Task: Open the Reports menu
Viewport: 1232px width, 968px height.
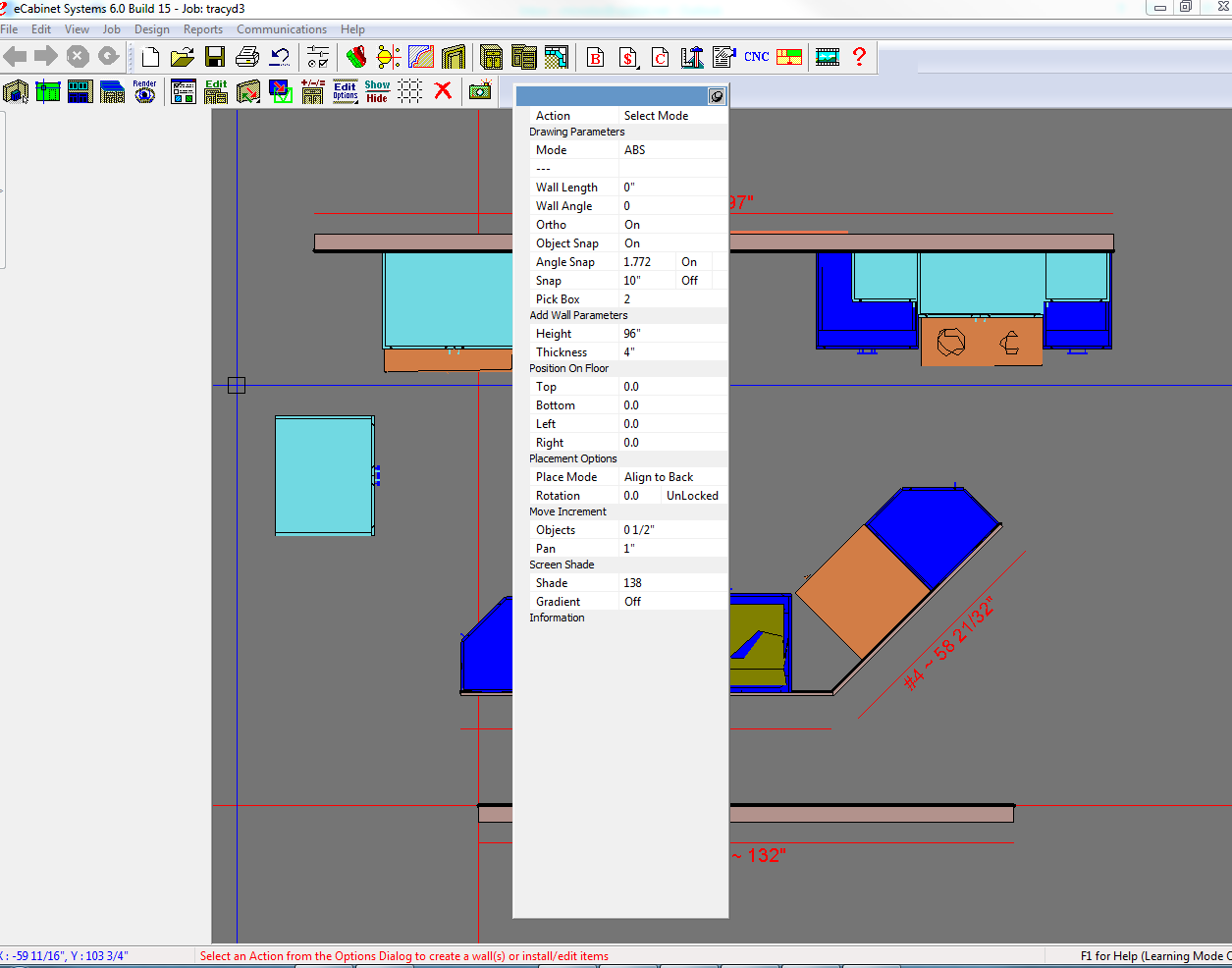Action: coord(203,29)
